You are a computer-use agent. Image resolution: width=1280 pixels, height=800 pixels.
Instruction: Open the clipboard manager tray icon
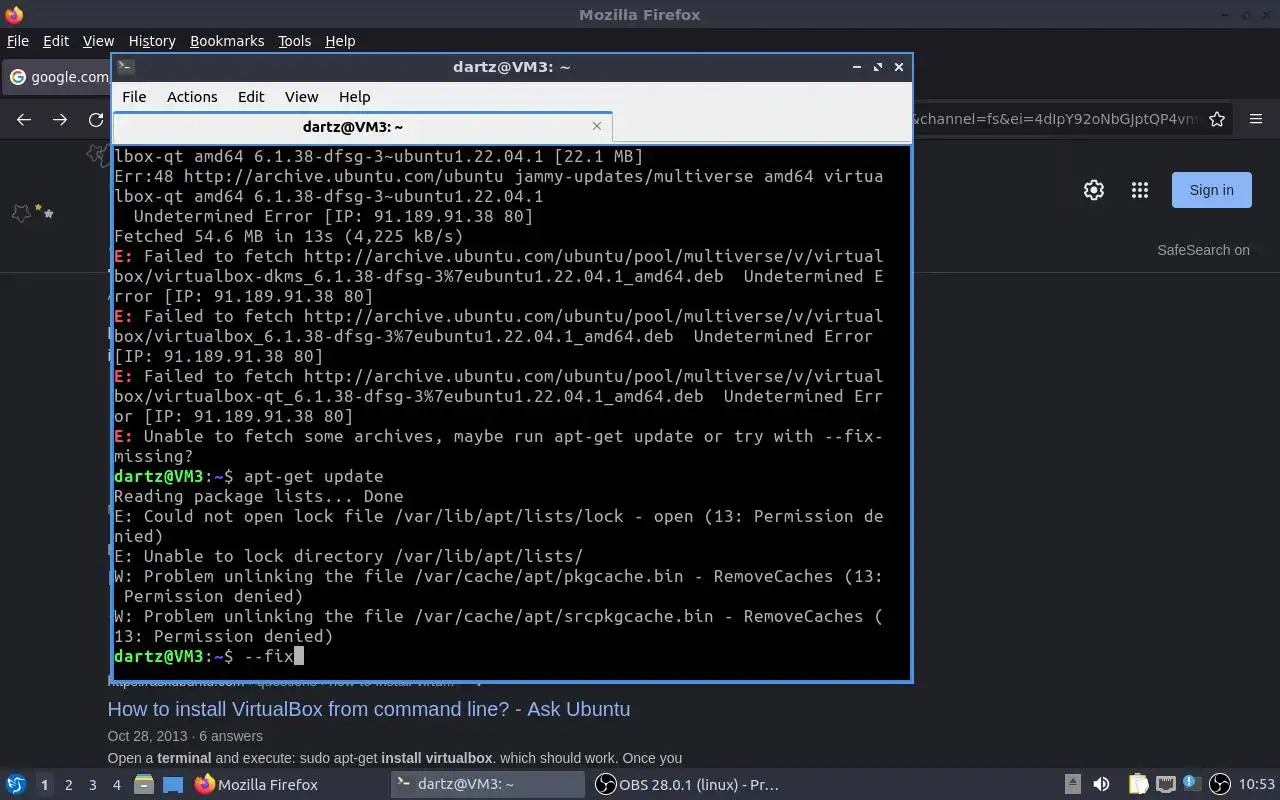coord(1139,785)
